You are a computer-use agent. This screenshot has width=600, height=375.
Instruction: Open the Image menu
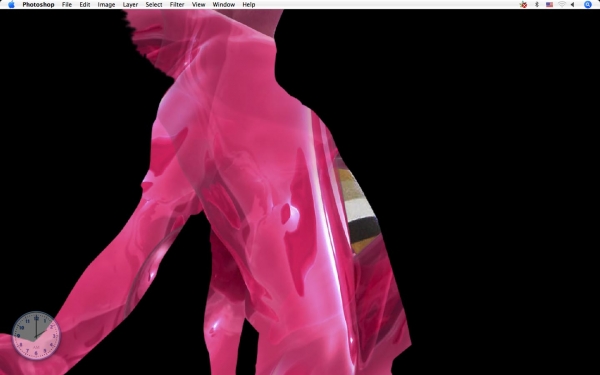point(106,5)
